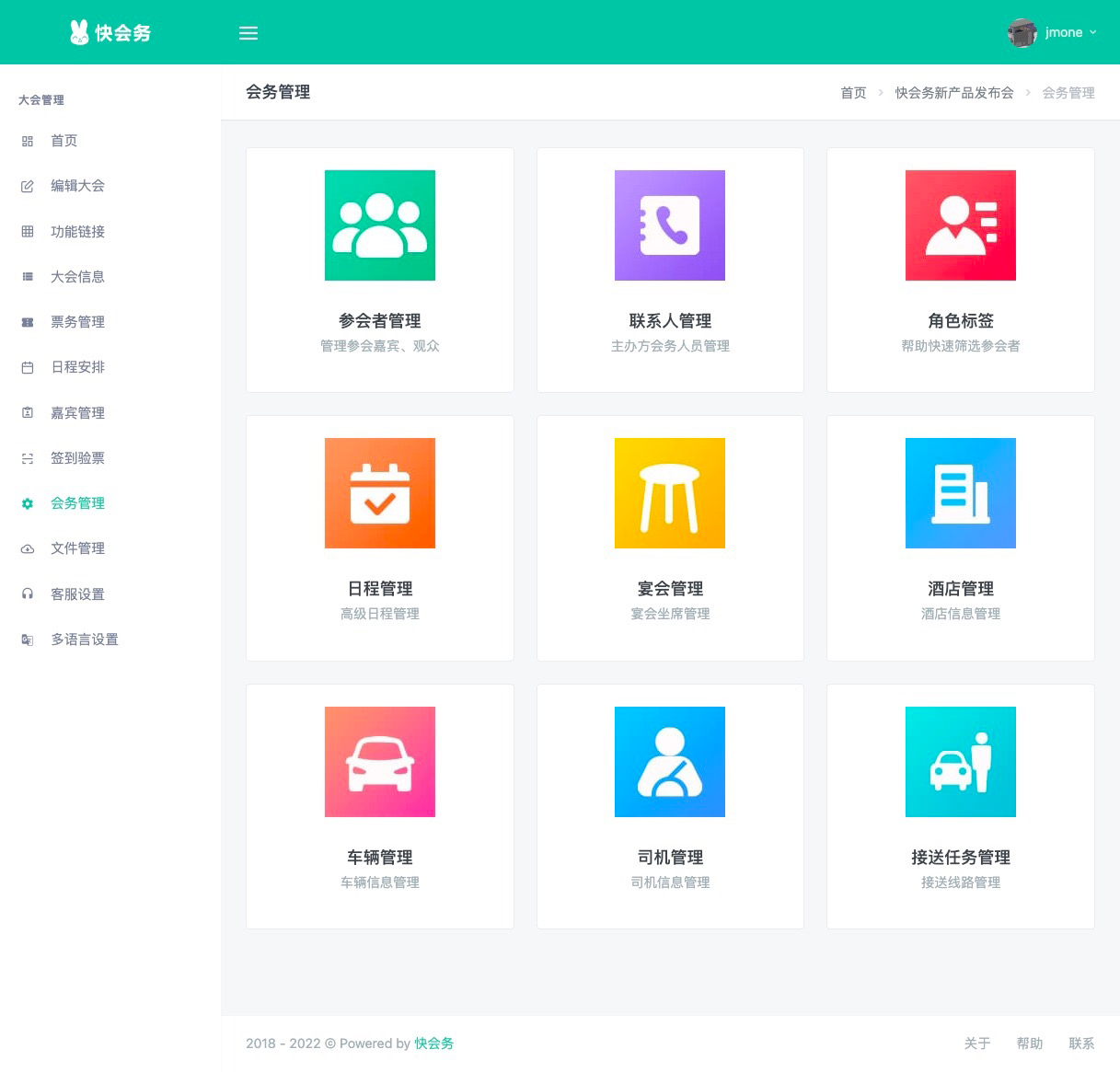Open 联系人管理 contact book icon
The image size is (1120, 1072).
(670, 225)
